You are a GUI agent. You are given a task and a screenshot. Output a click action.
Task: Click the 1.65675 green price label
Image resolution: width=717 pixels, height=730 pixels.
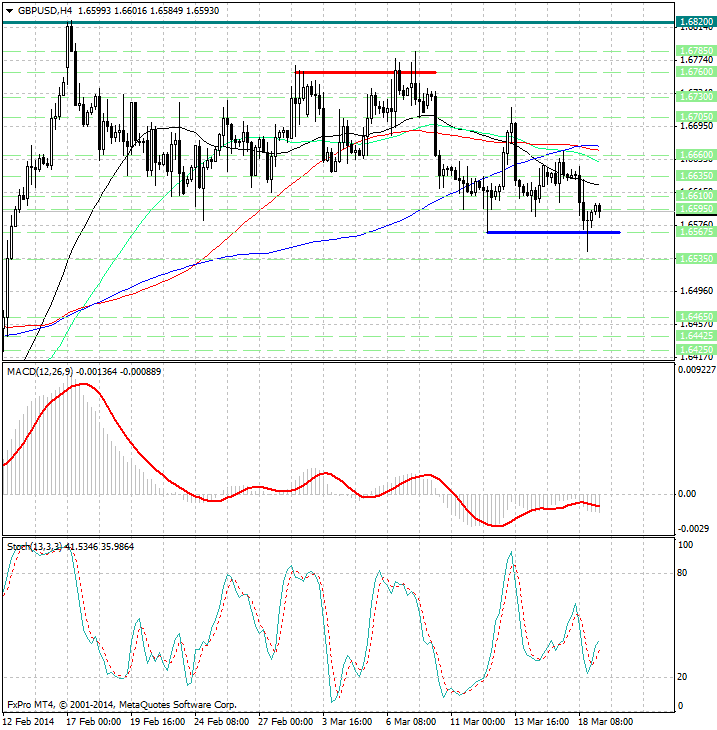pyautogui.click(x=694, y=231)
